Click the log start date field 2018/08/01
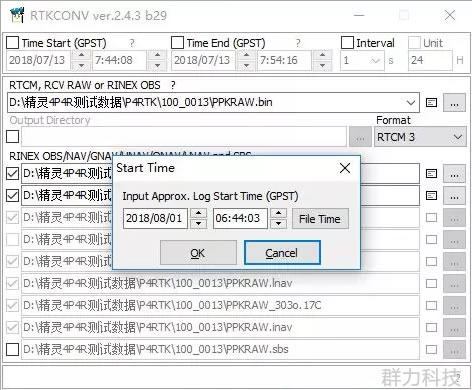472x390 pixels. [155, 219]
